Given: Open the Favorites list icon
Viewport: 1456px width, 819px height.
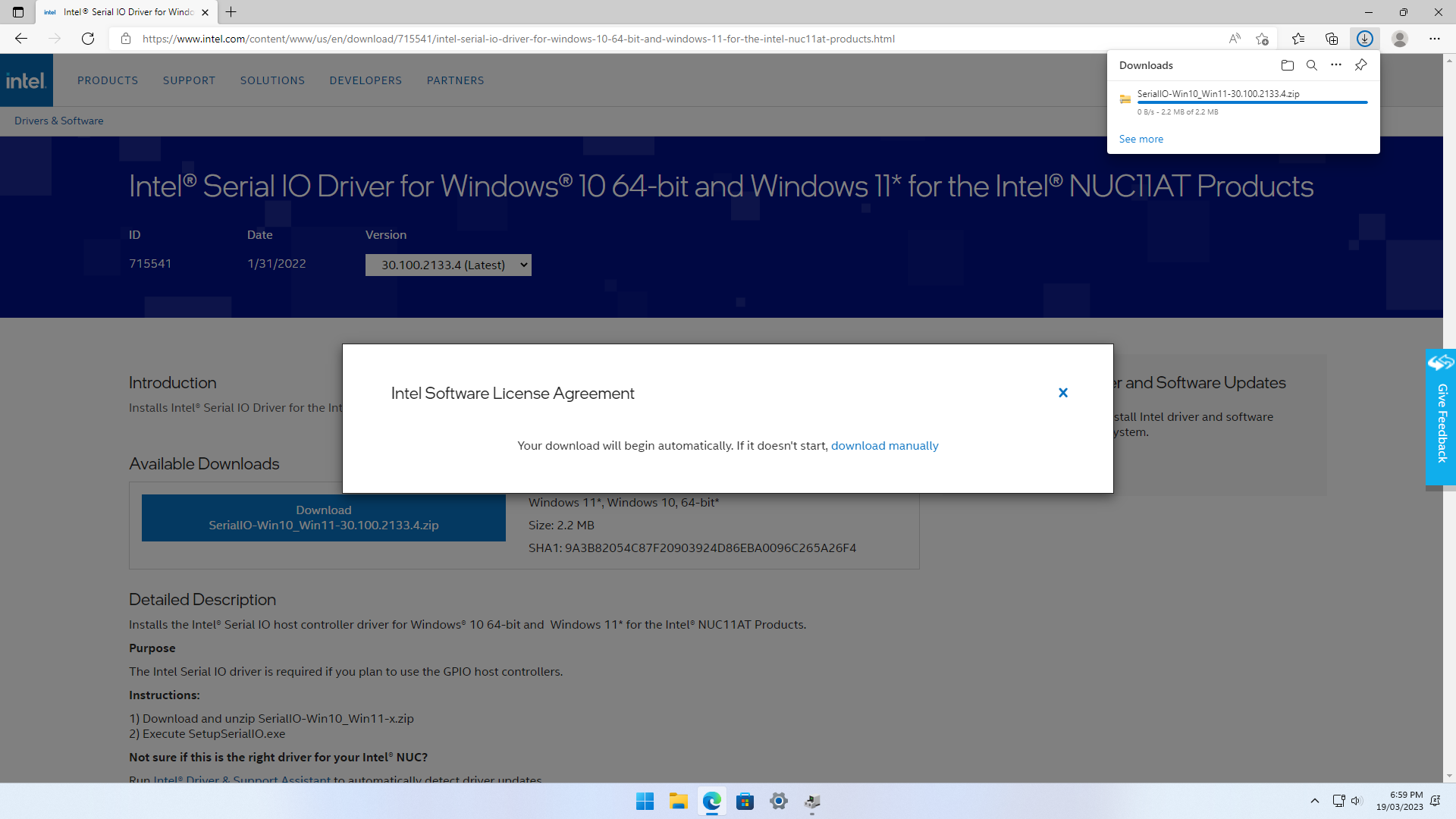Looking at the screenshot, I should (x=1298, y=39).
